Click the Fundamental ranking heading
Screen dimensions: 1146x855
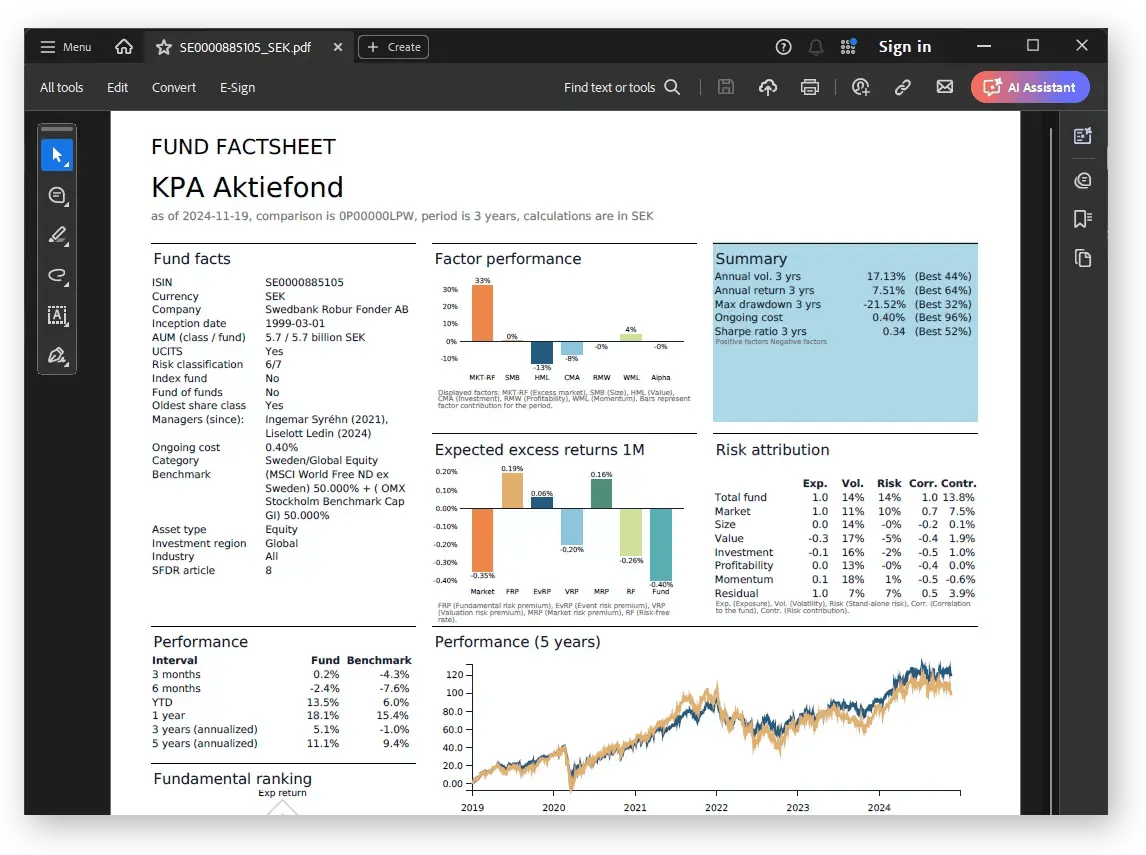(x=232, y=778)
